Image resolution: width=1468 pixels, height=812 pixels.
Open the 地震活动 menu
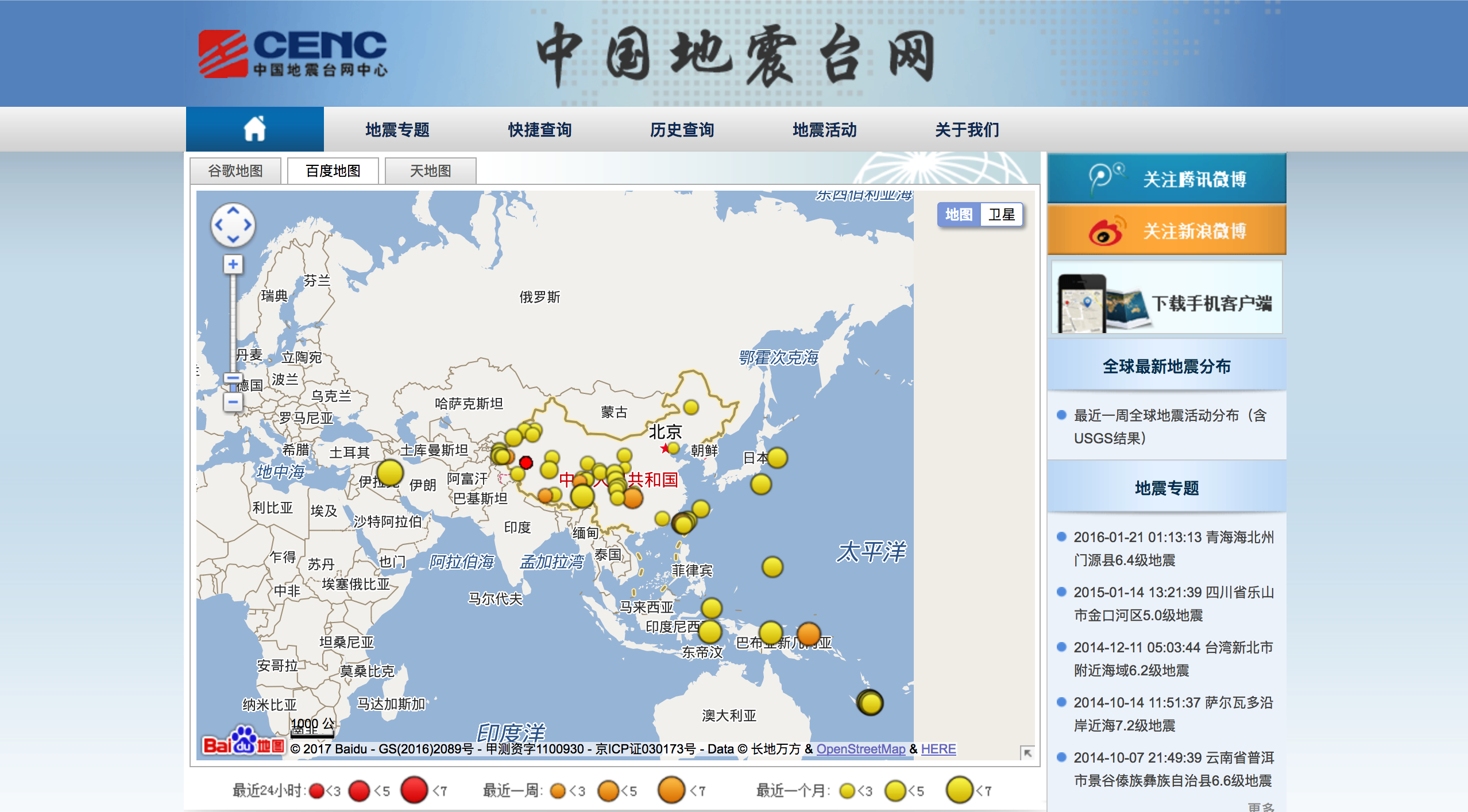coord(824,130)
